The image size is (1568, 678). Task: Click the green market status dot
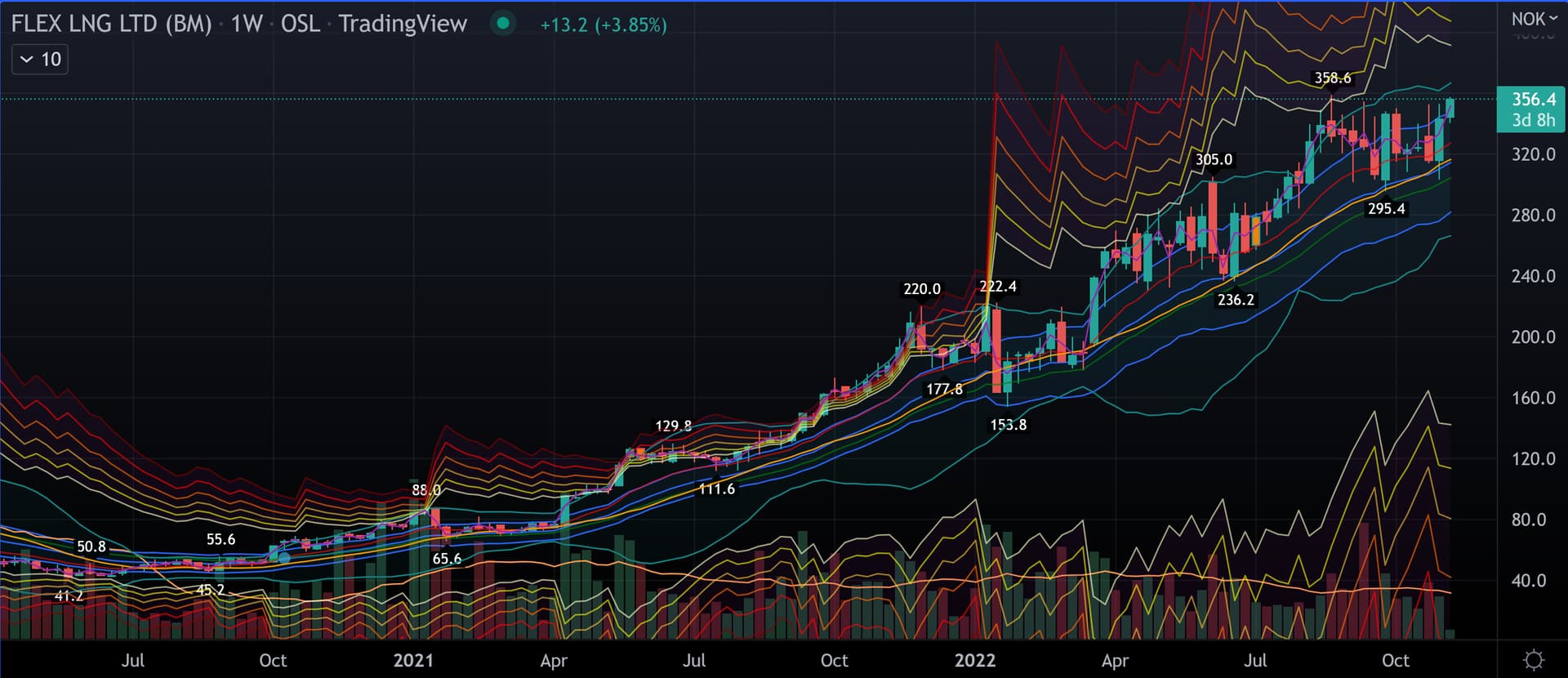coord(503,24)
